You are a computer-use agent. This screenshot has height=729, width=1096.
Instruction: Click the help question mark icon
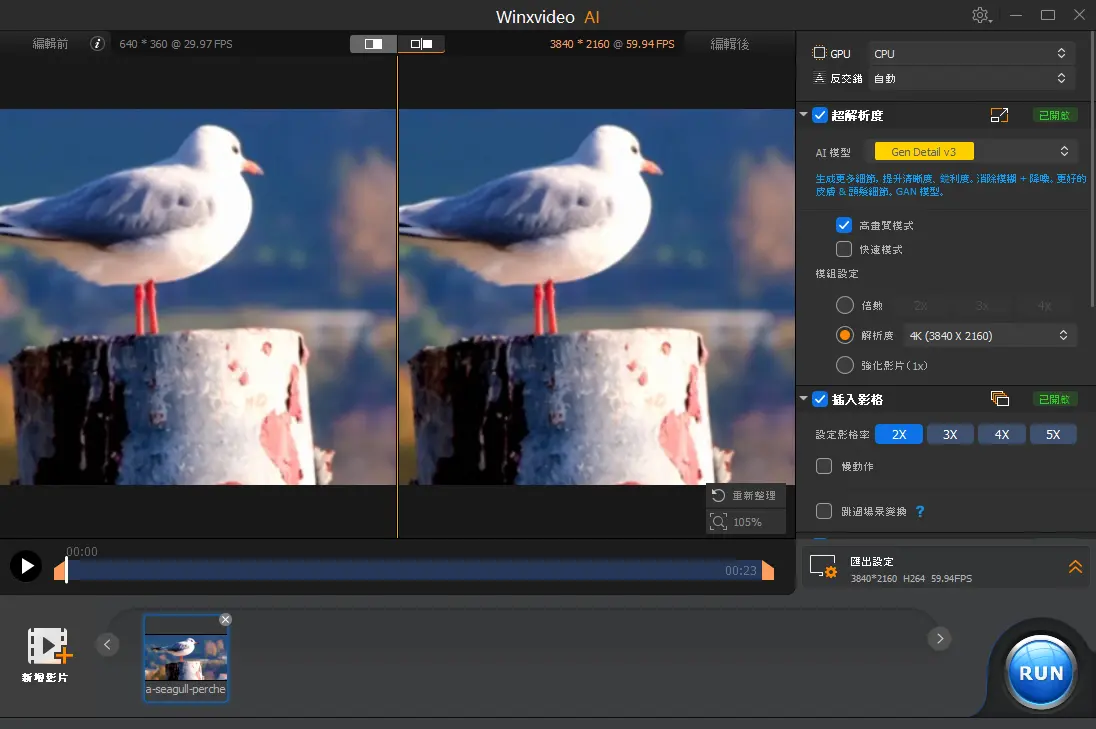click(920, 511)
